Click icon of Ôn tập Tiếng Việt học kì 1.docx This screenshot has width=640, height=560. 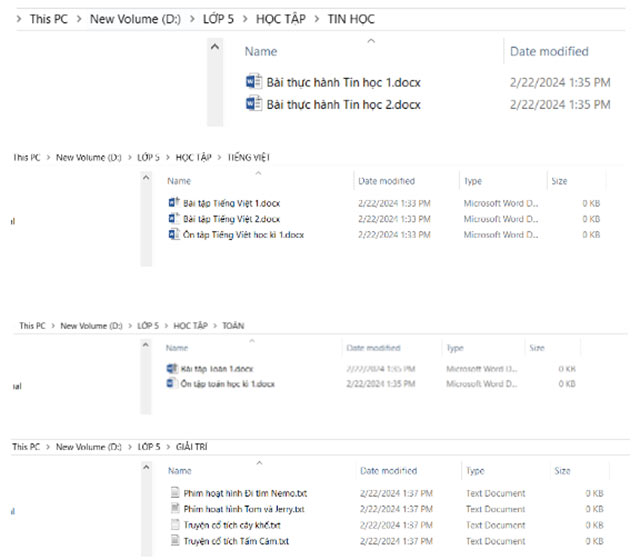pyautogui.click(x=173, y=235)
